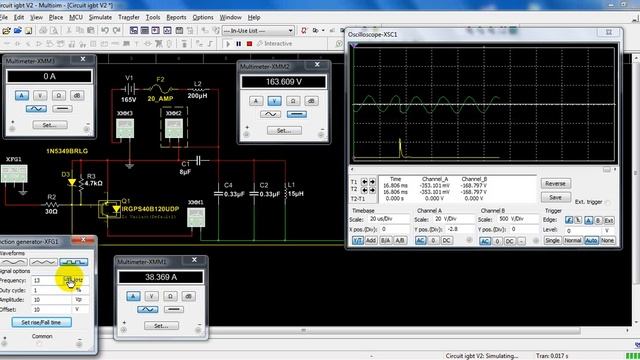Open the Transfer menu
Viewport: 640px width, 360px height.
(x=129, y=18)
